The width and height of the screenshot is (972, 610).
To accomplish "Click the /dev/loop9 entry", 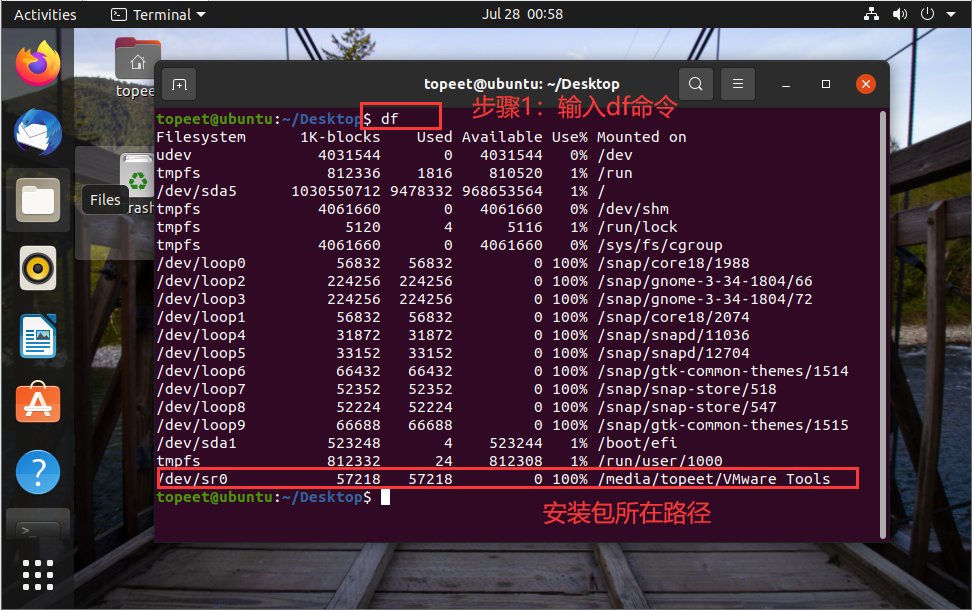I will [201, 425].
